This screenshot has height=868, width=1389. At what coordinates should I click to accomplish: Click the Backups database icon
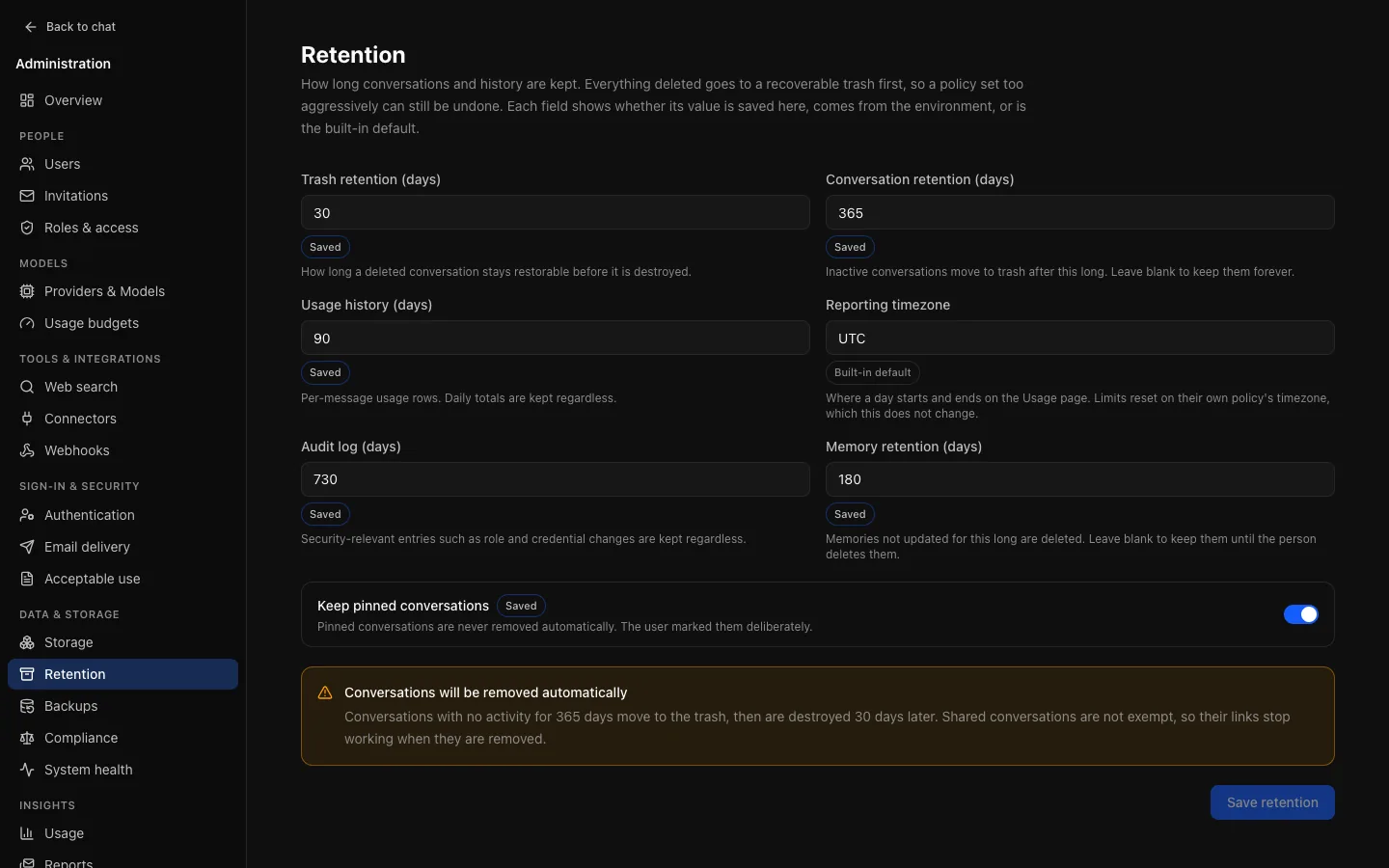coord(27,706)
